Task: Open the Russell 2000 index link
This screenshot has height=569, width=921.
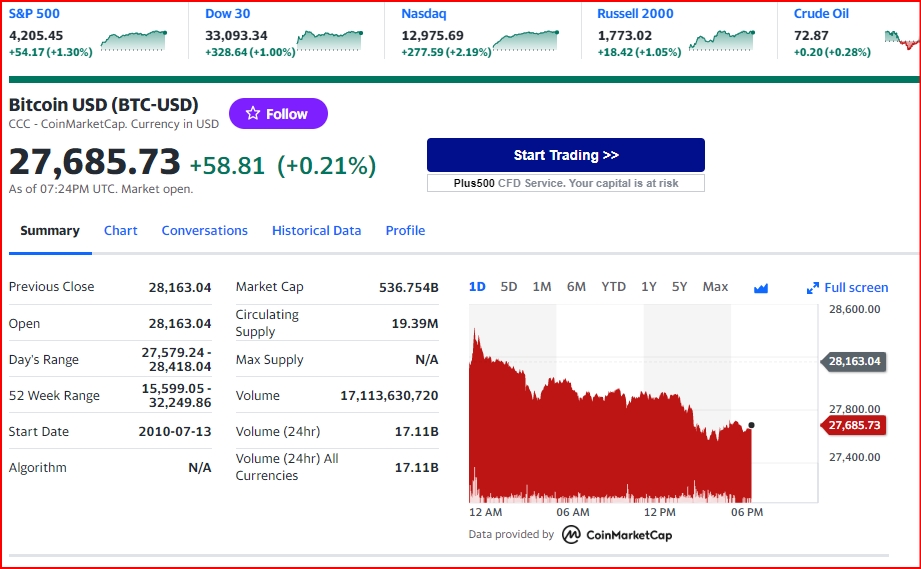Action: [x=635, y=14]
